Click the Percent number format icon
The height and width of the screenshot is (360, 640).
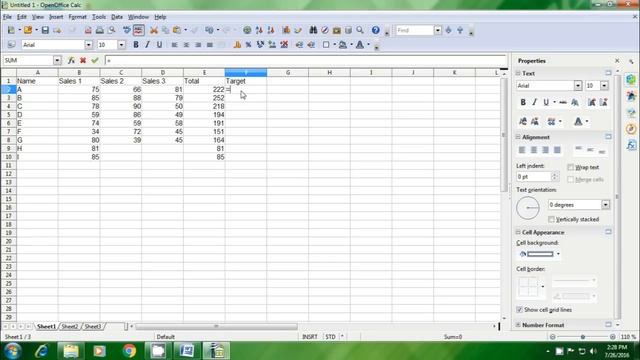click(248, 44)
